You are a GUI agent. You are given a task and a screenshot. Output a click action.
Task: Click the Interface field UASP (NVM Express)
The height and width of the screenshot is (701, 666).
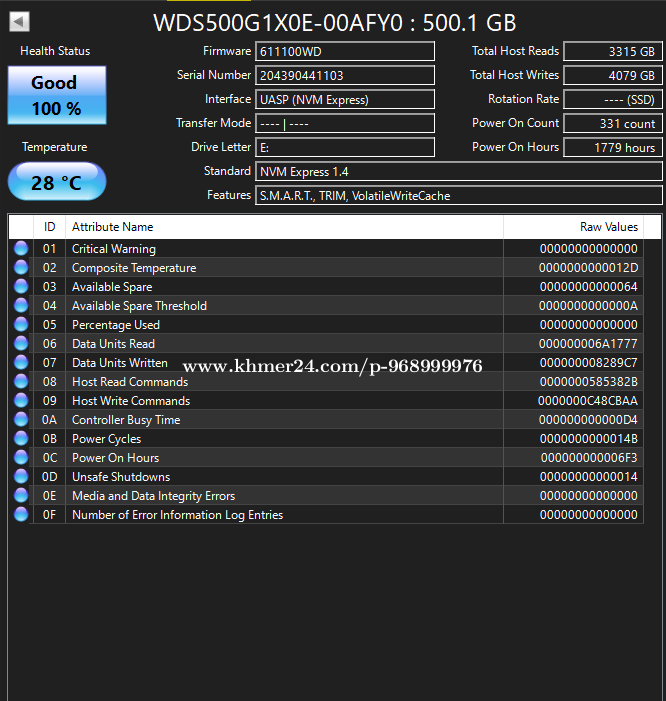(x=345, y=99)
